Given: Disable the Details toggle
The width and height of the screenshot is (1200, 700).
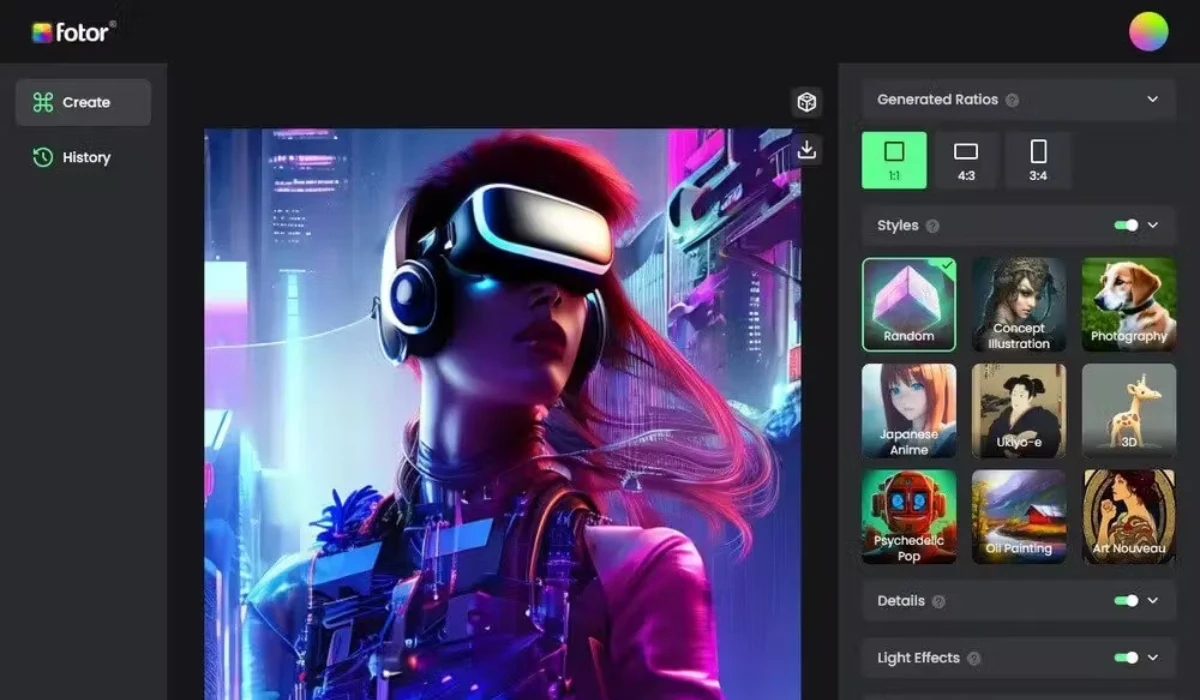Looking at the screenshot, I should (x=1126, y=601).
